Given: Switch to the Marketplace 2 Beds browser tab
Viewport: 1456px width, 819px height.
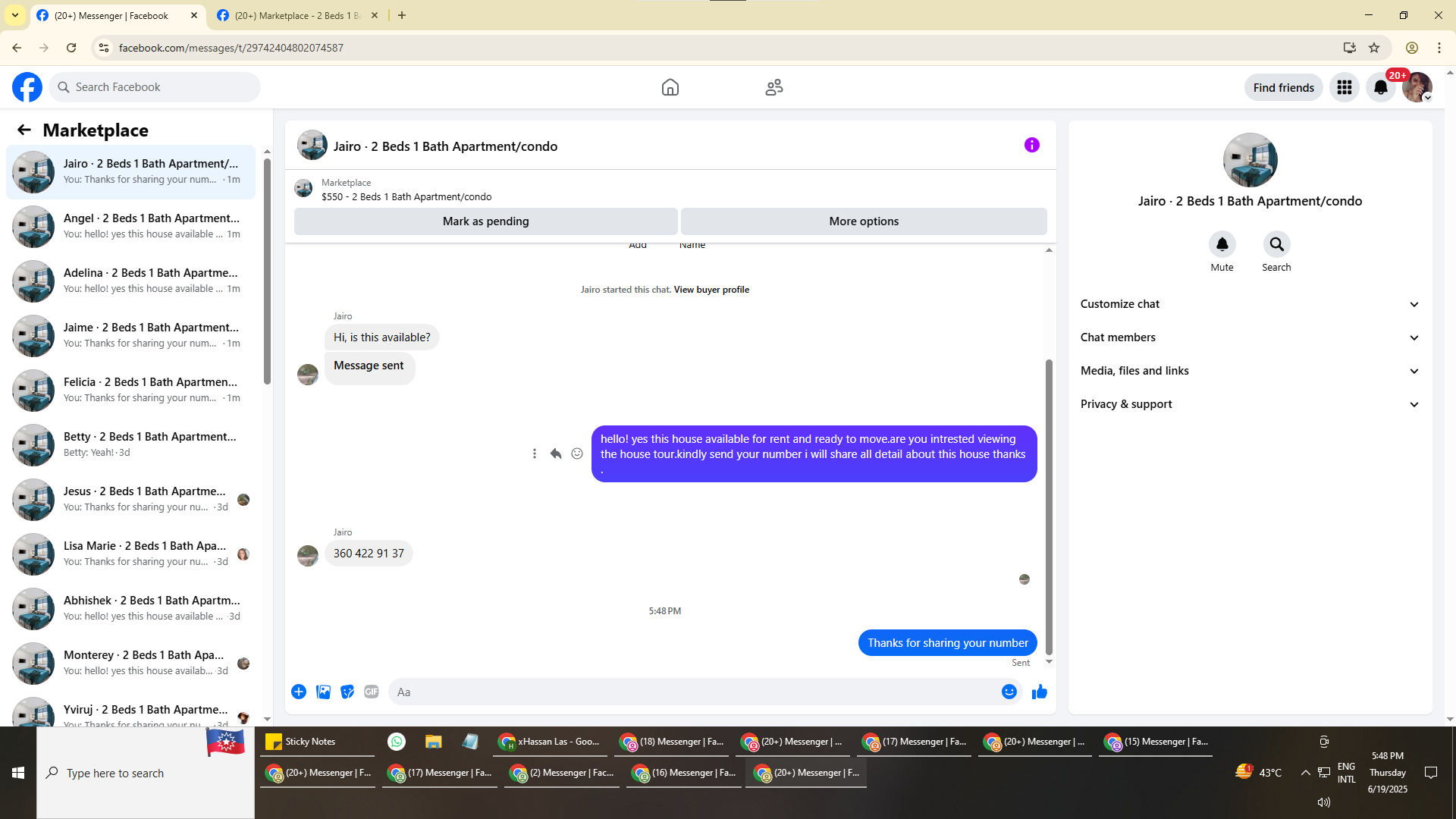Looking at the screenshot, I should click(298, 15).
